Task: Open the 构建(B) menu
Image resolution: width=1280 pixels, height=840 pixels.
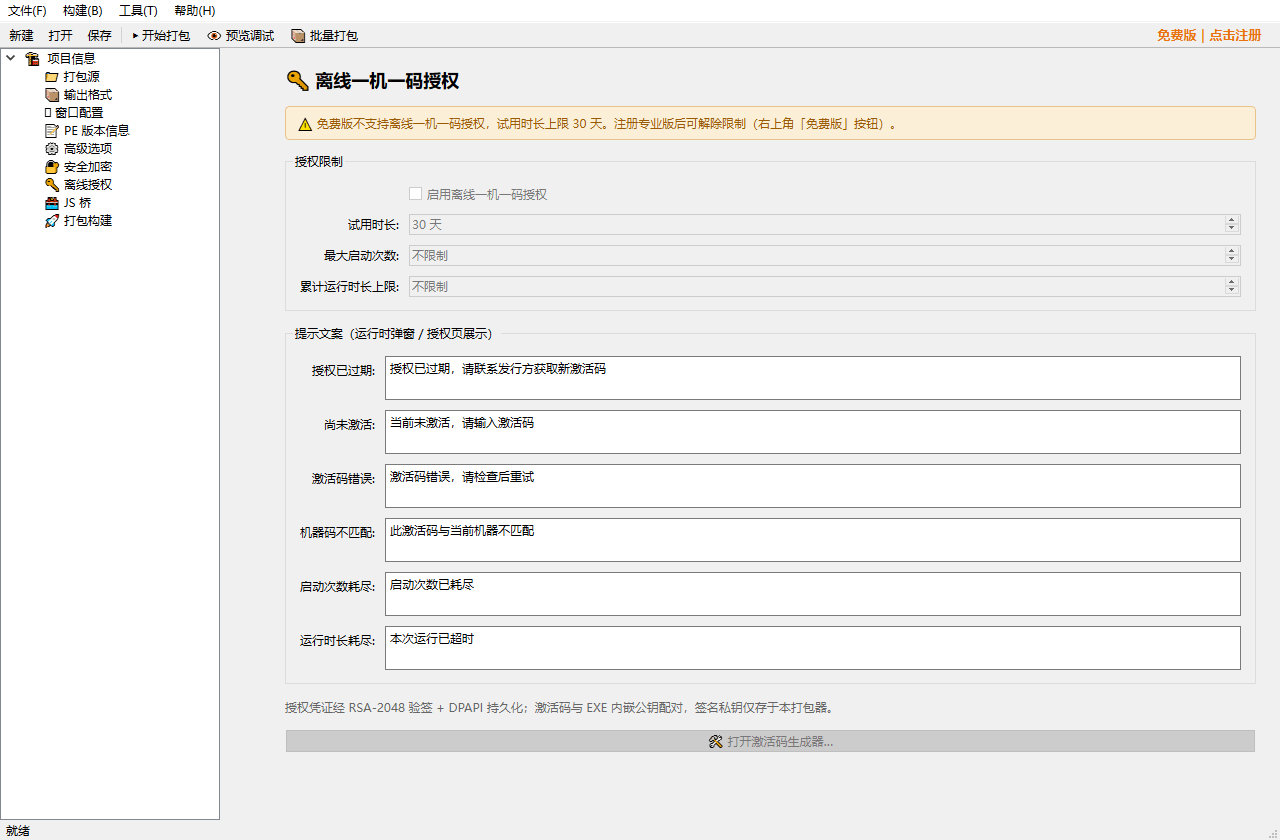Action: (x=82, y=11)
